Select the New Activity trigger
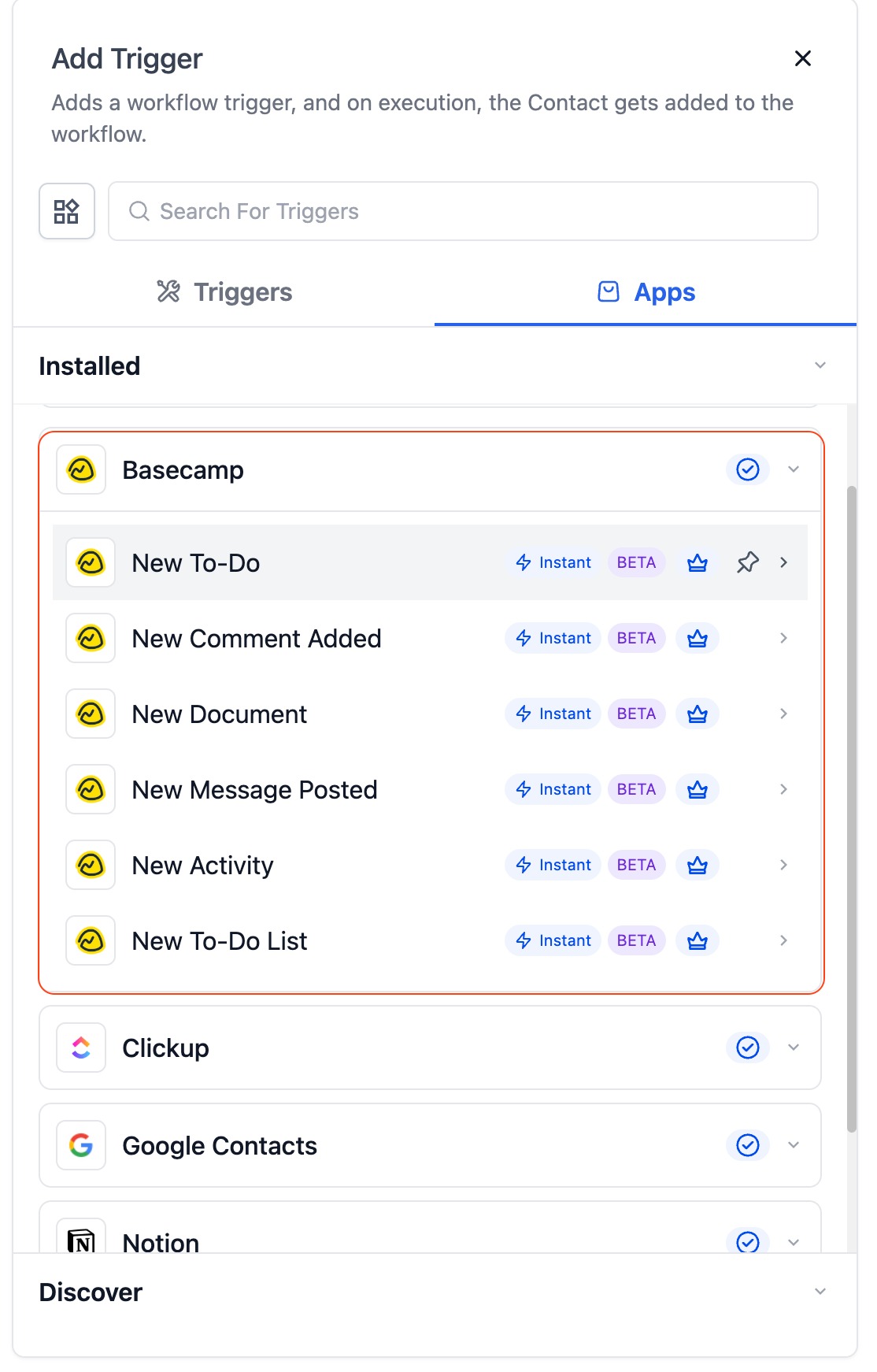Image resolution: width=877 pixels, height=1372 pixels. (x=430, y=865)
